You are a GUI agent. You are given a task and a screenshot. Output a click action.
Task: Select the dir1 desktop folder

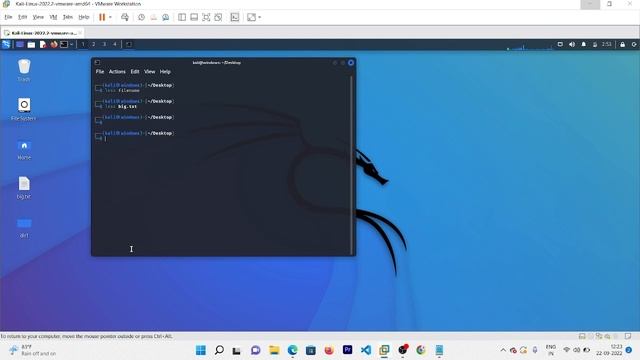coord(24,227)
